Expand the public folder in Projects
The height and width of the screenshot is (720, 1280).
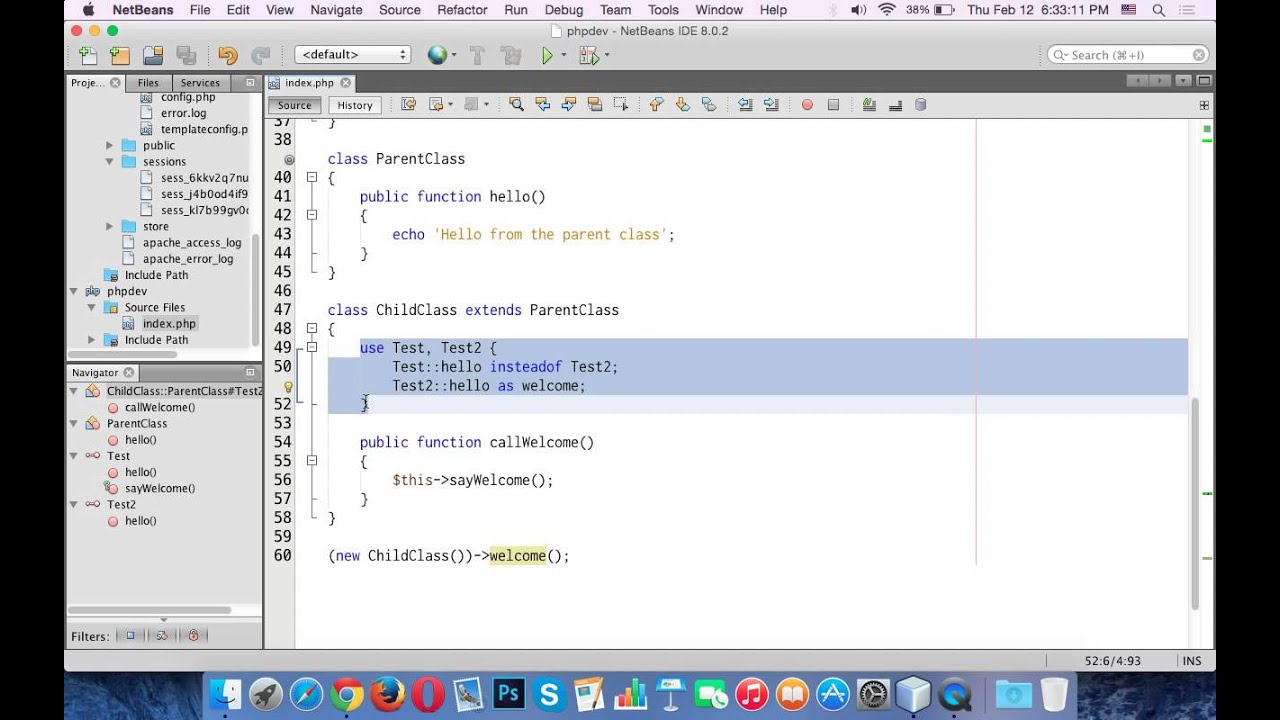110,145
